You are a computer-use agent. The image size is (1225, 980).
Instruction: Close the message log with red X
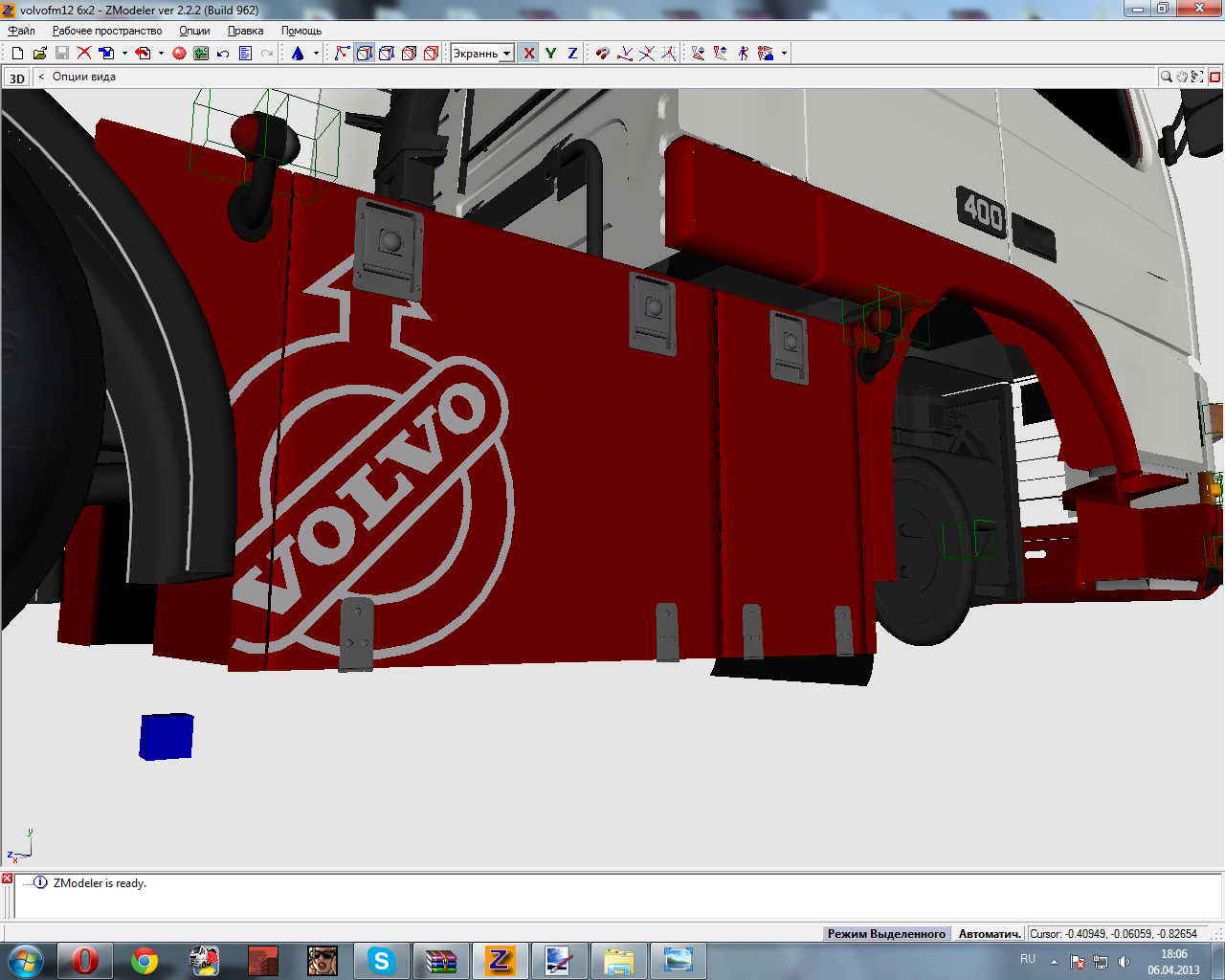tap(7, 879)
